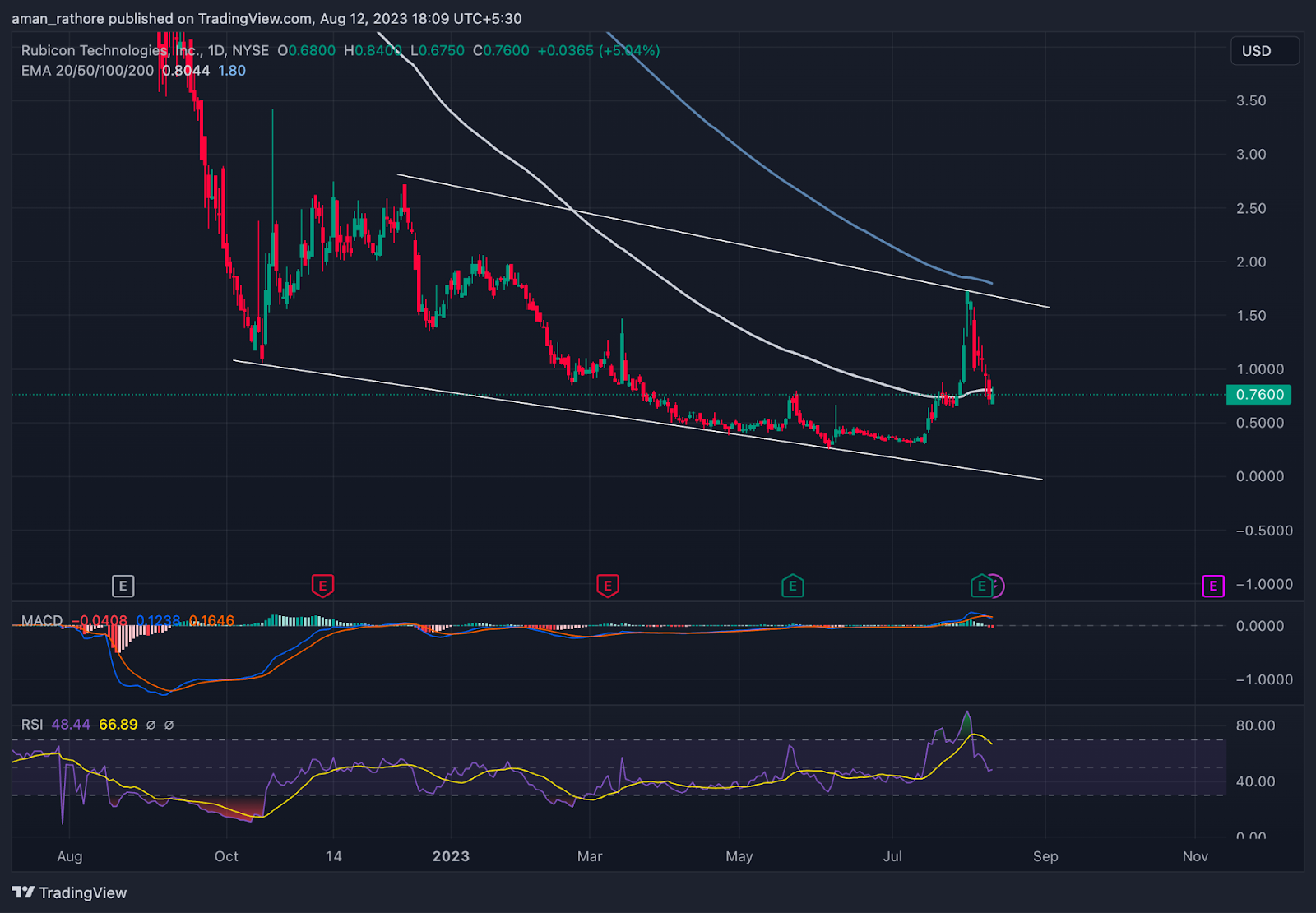
Task: Click the −0.5000 price axis label
Action: [1264, 531]
